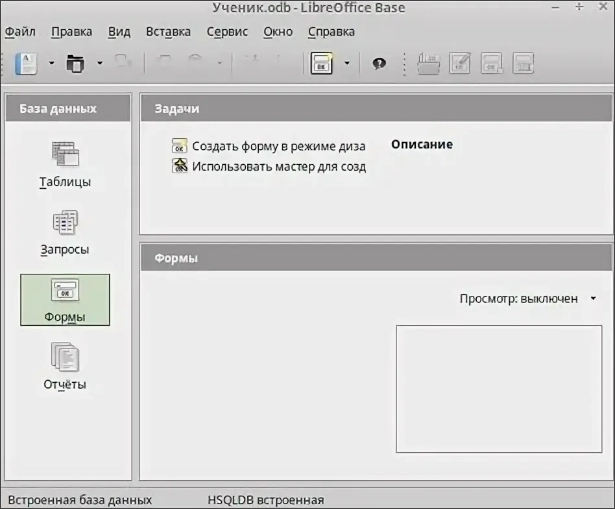Image resolution: width=615 pixels, height=509 pixels.
Task: Open the Правка menu
Action: click(72, 32)
